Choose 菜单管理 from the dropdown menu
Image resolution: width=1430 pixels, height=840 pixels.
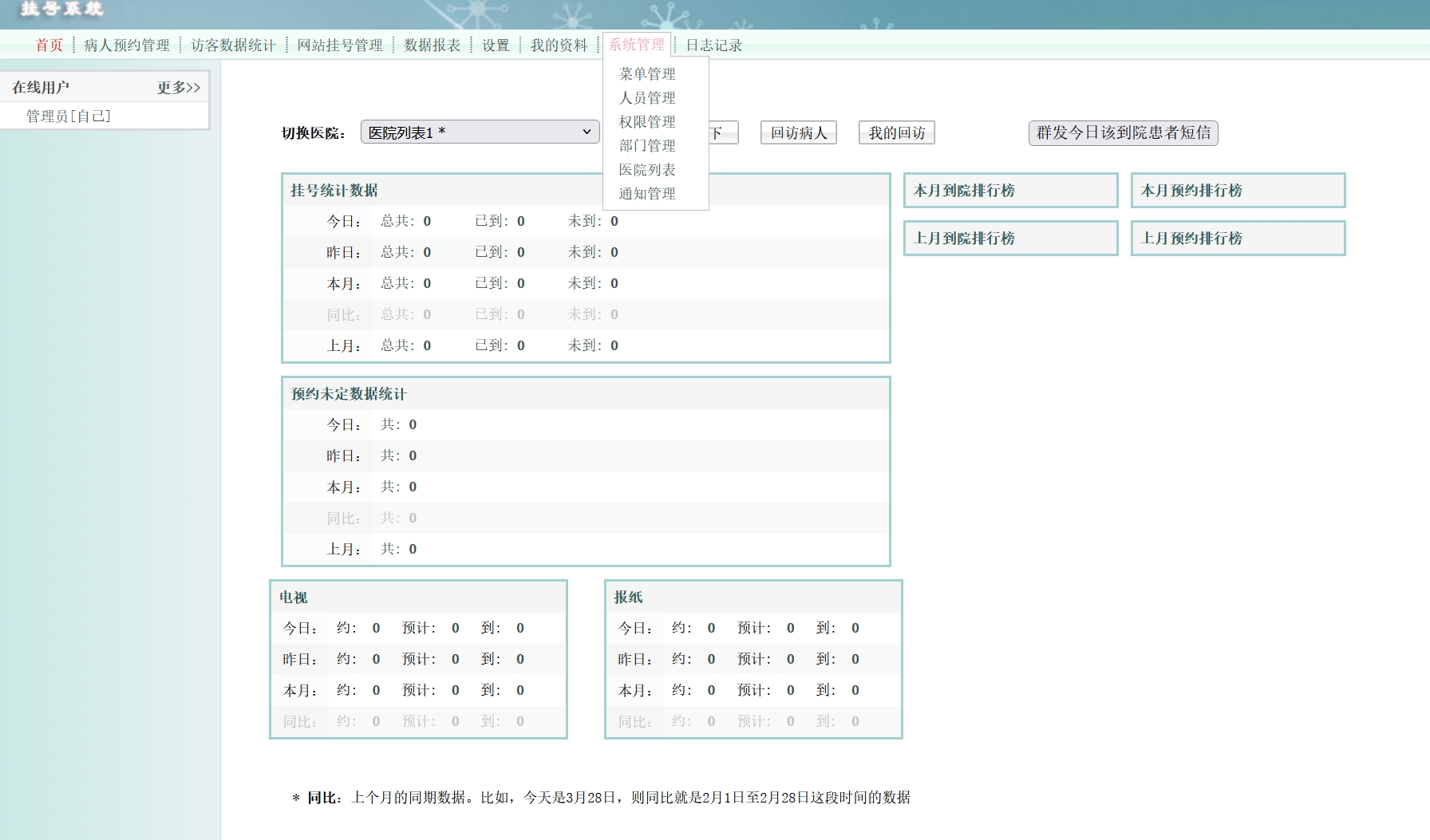pos(647,74)
